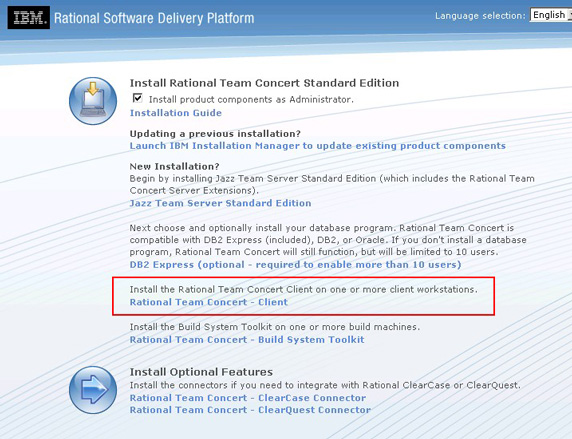The height and width of the screenshot is (439, 572).
Task: Click Rational Team Concert - Client link
Action: click(209, 302)
